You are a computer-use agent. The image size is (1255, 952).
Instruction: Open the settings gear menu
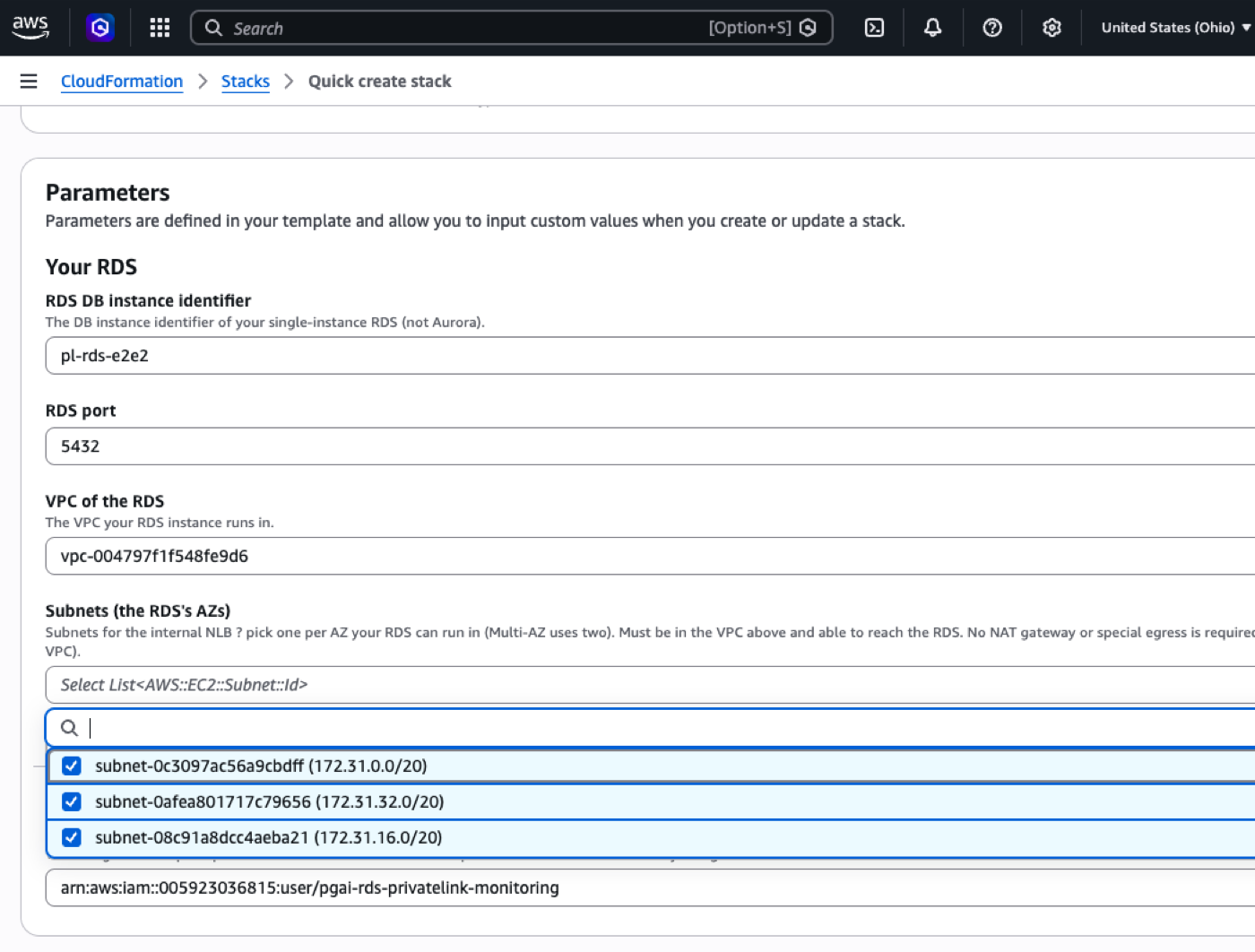(x=1052, y=28)
